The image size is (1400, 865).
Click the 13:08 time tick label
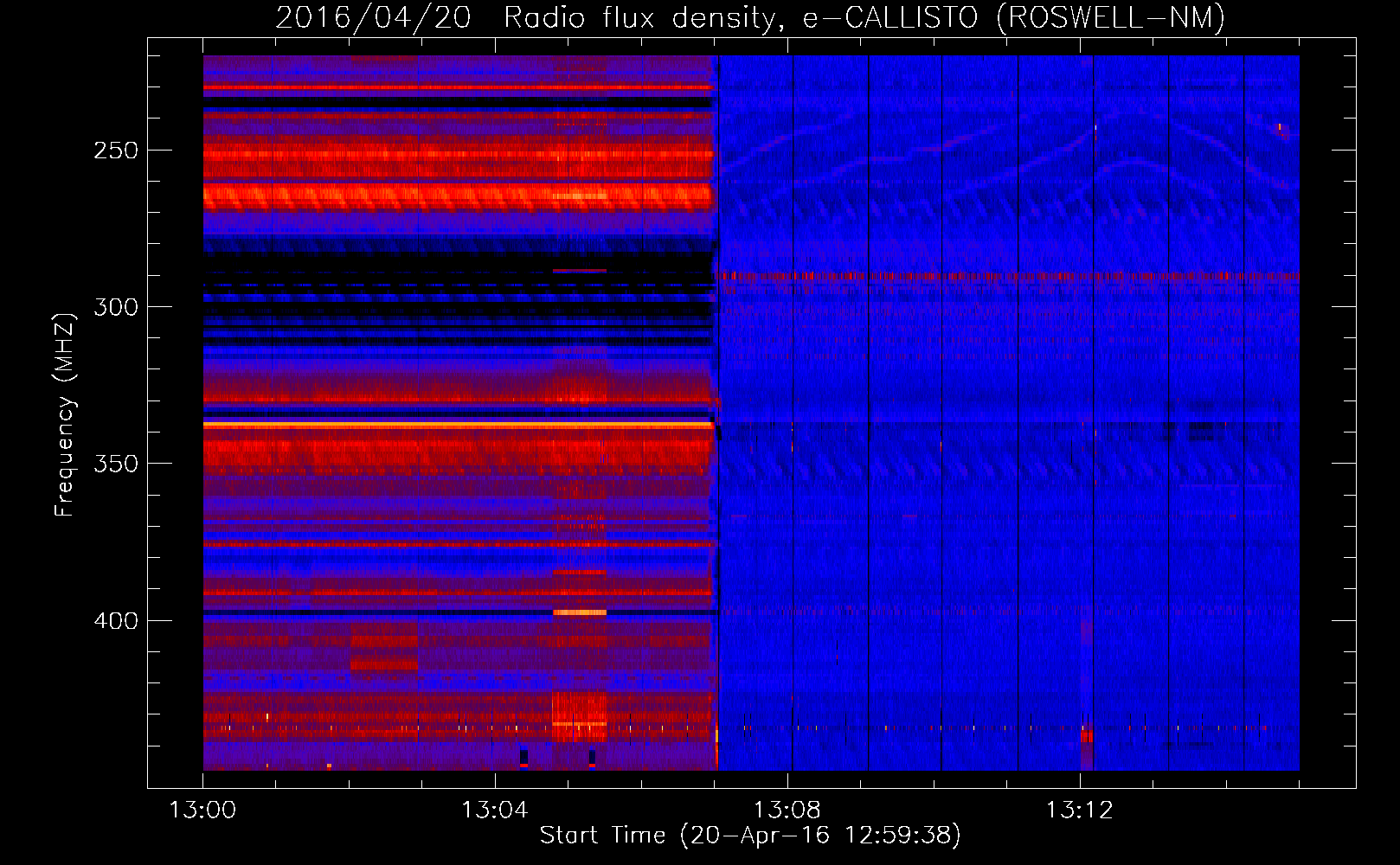point(787,811)
